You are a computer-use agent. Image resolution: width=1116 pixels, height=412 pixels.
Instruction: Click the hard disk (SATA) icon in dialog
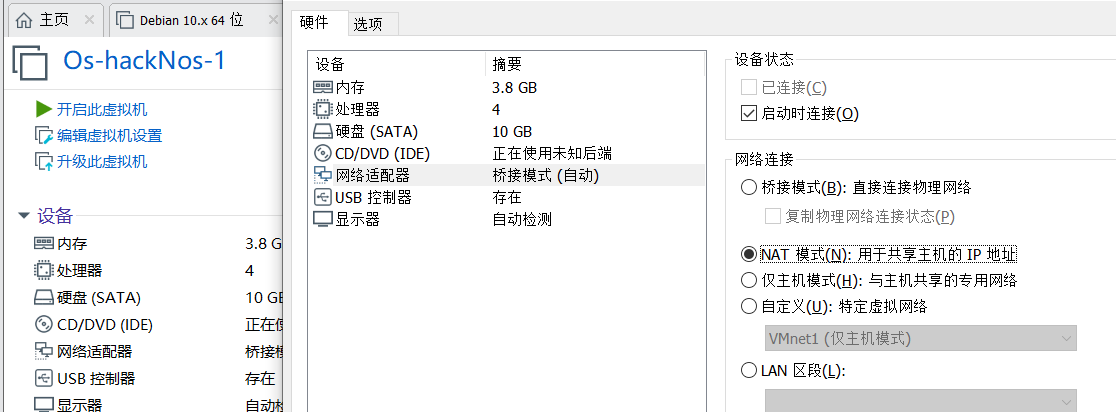point(323,132)
